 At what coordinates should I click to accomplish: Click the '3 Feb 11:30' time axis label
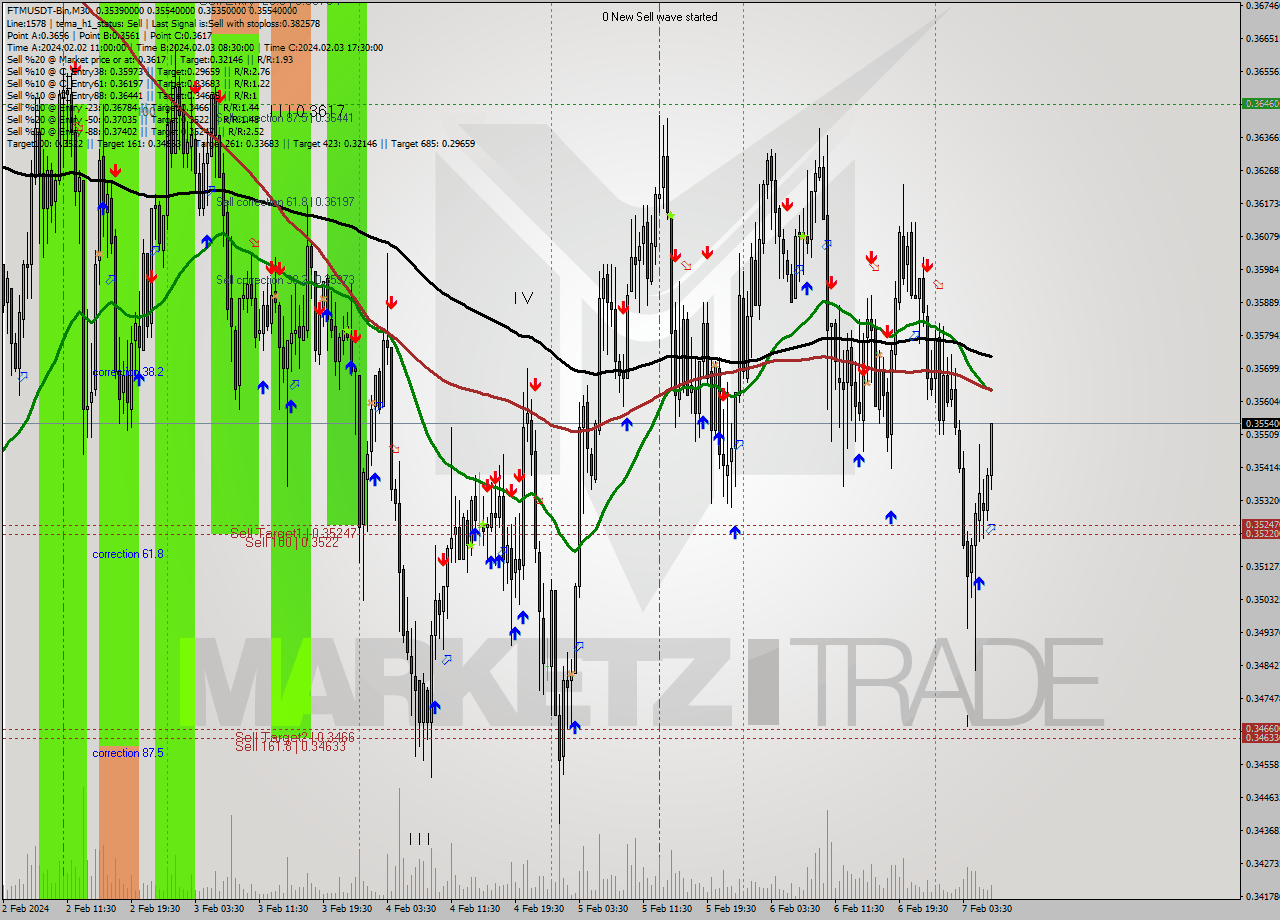point(283,909)
